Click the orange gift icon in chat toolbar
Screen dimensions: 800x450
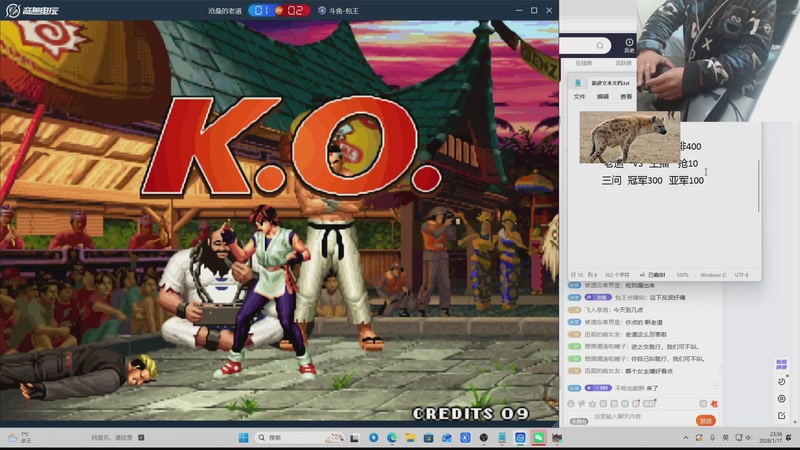point(714,404)
